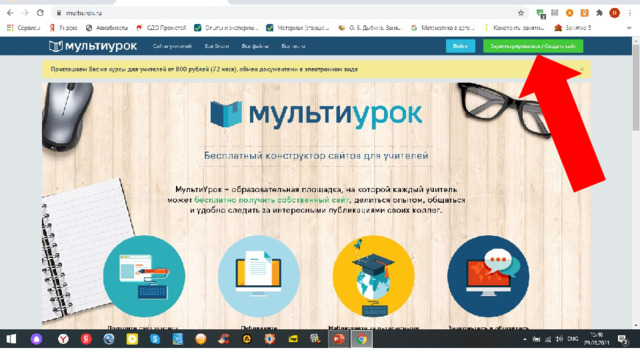
Task: Open Все файлы in the site menu
Action: coord(255,46)
